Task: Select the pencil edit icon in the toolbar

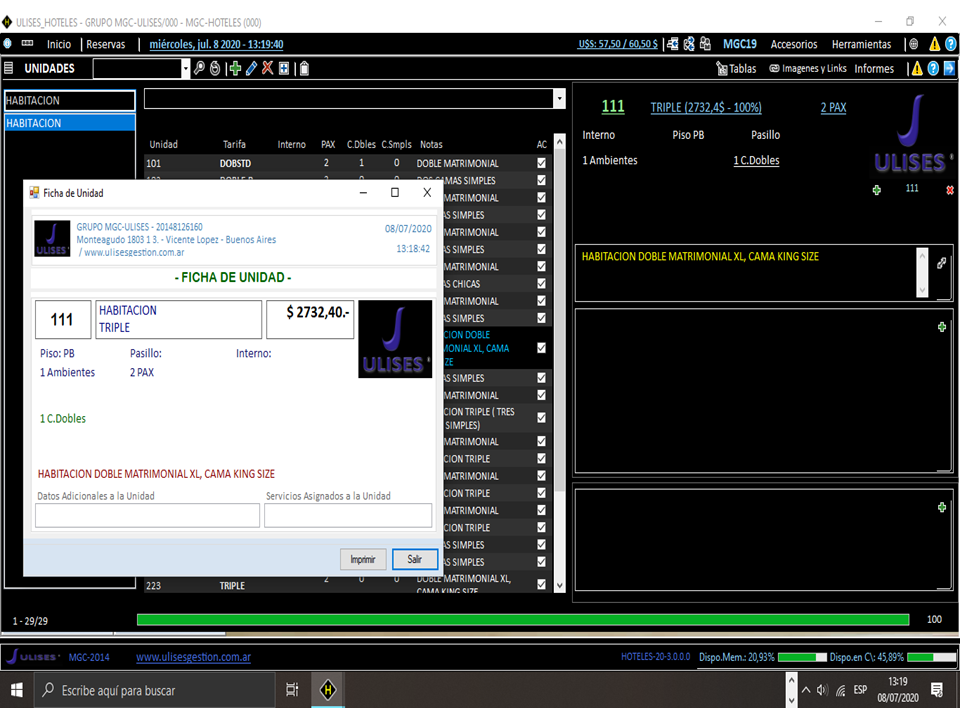Action: [x=251, y=68]
